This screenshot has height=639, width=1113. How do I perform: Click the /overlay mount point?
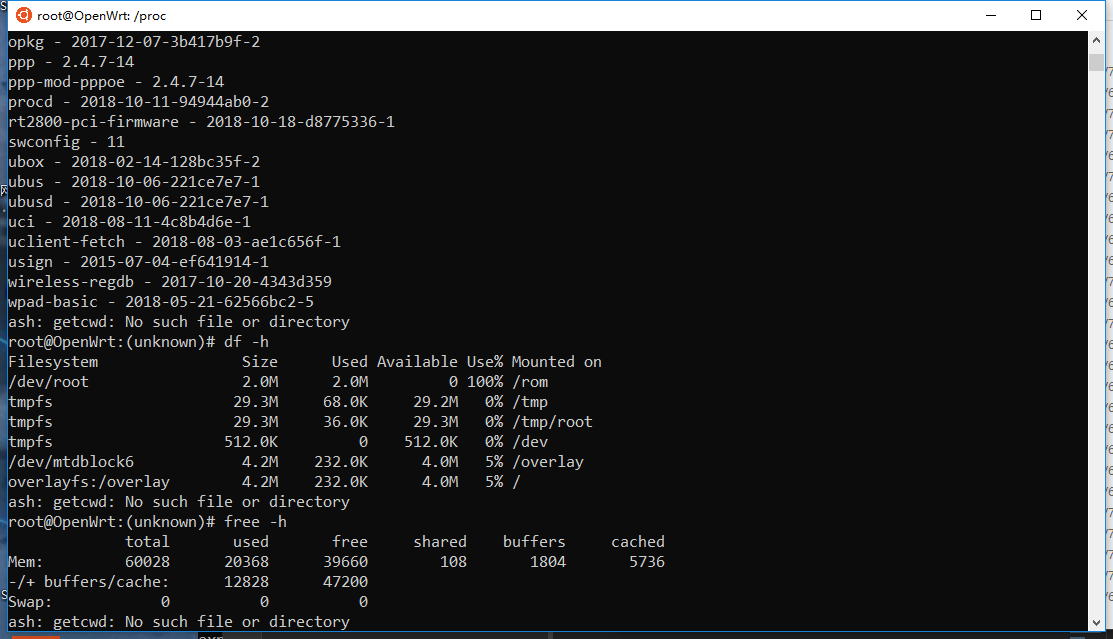(547, 462)
